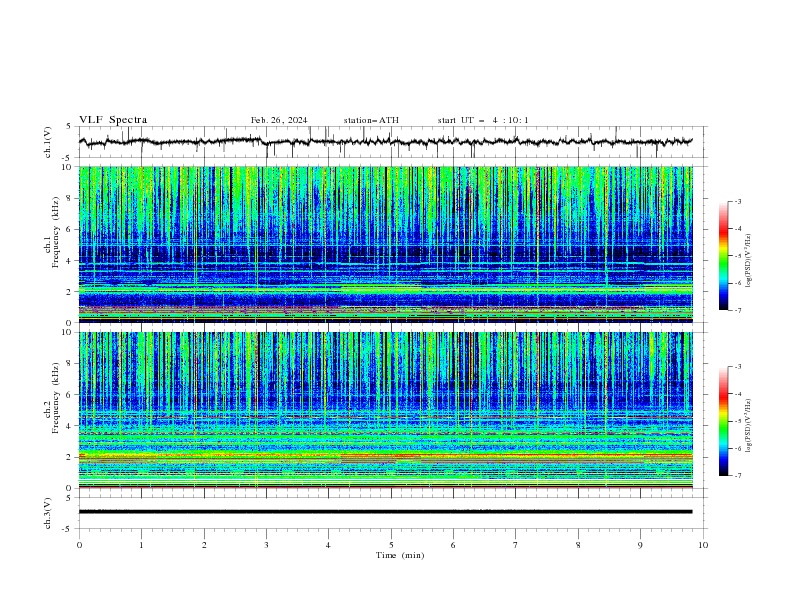Click the ch.1 frequency axis "8" tick
The width and height of the screenshot is (792, 612).
tap(70, 198)
